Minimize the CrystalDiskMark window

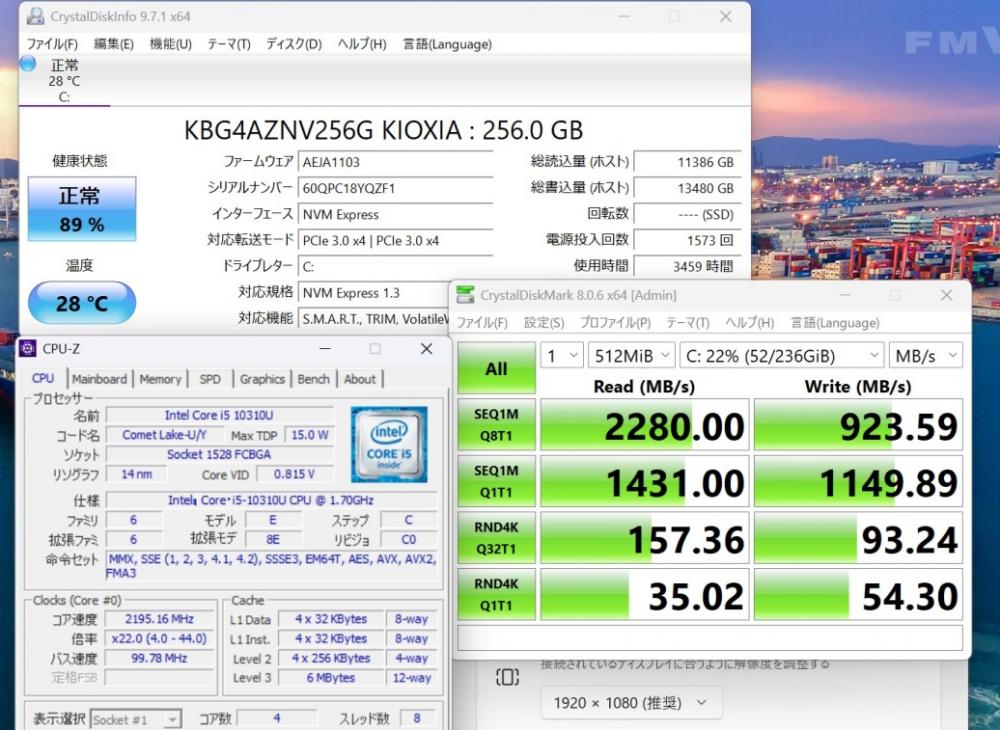click(x=844, y=295)
